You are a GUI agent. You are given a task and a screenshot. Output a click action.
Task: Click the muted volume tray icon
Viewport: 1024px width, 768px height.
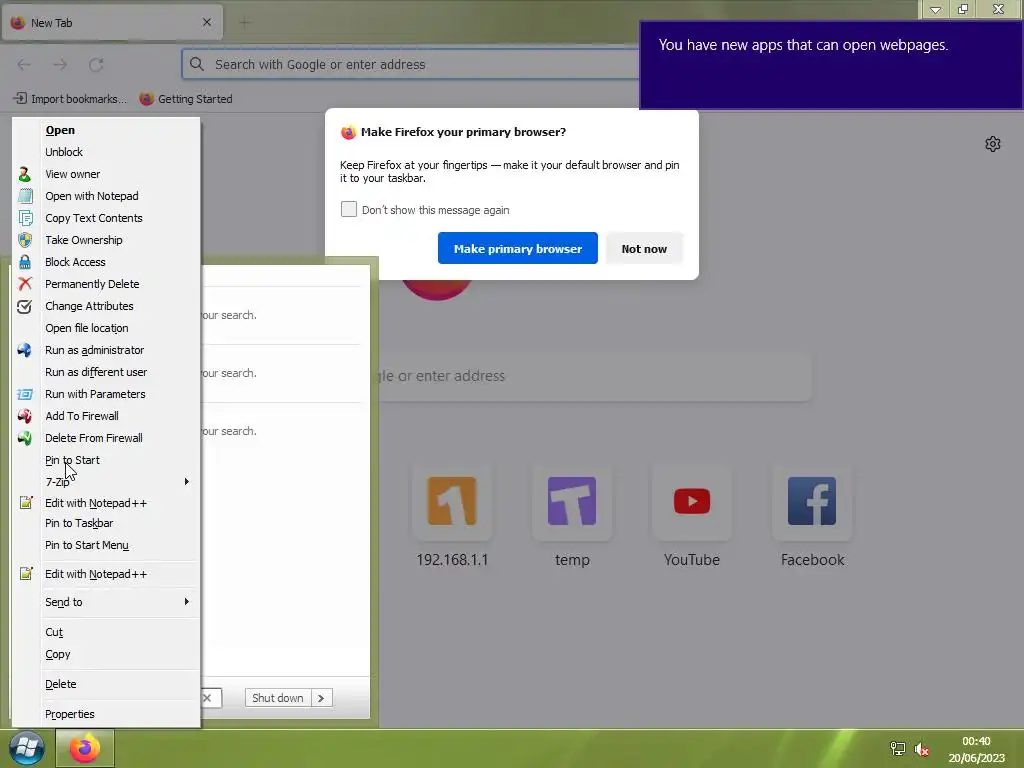tap(921, 749)
